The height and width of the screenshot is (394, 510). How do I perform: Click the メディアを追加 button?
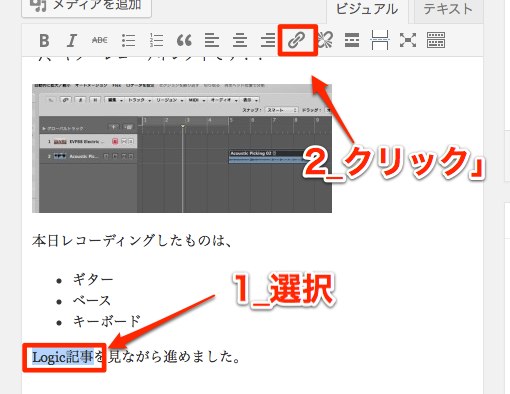coord(87,7)
